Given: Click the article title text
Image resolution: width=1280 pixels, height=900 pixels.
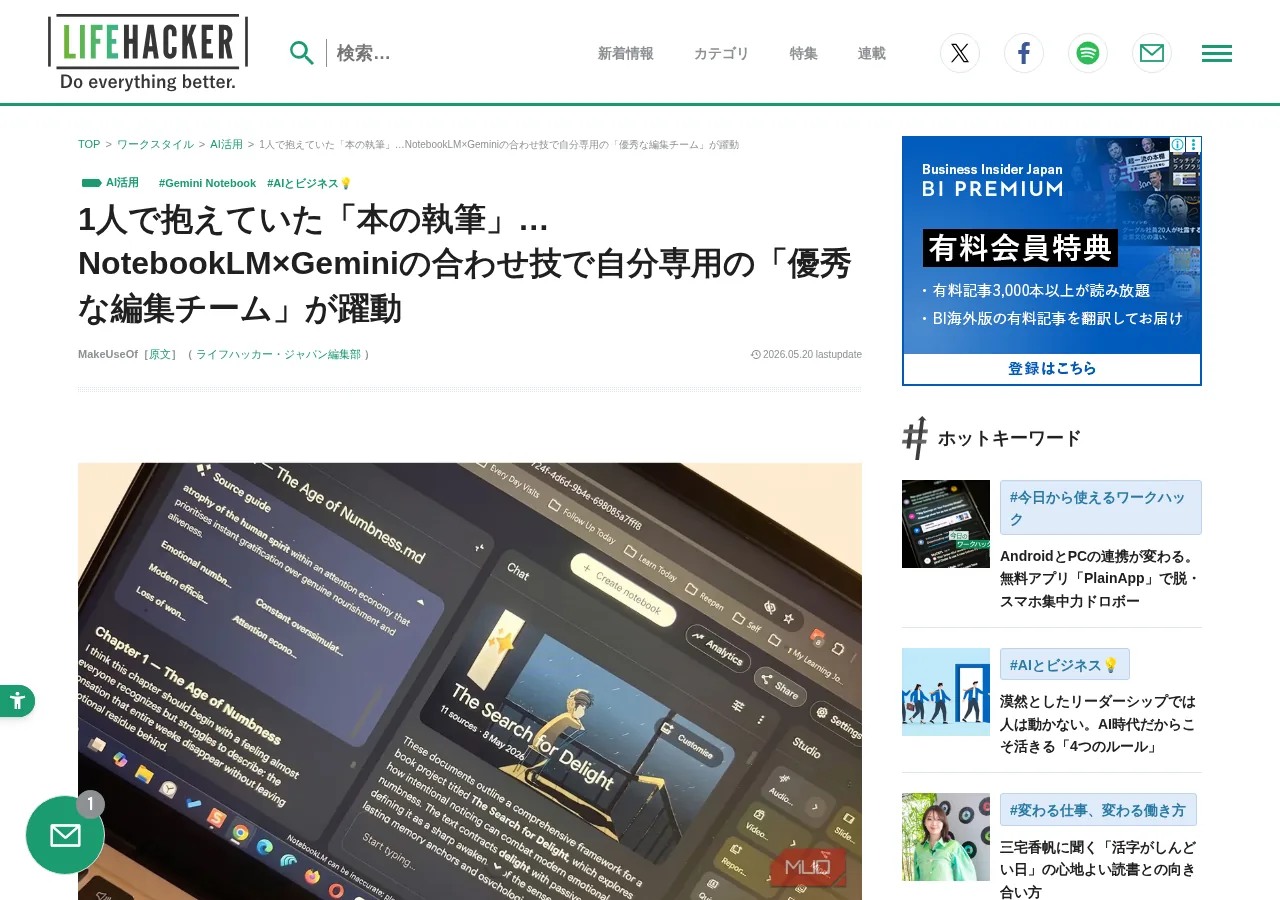Looking at the screenshot, I should coord(465,263).
